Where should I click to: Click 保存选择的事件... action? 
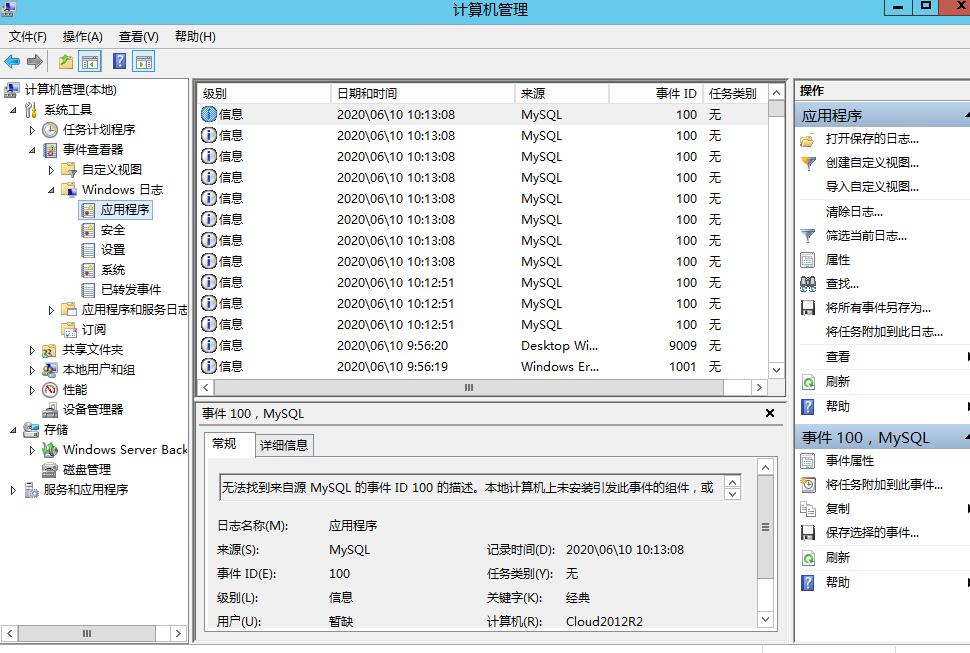coord(872,532)
